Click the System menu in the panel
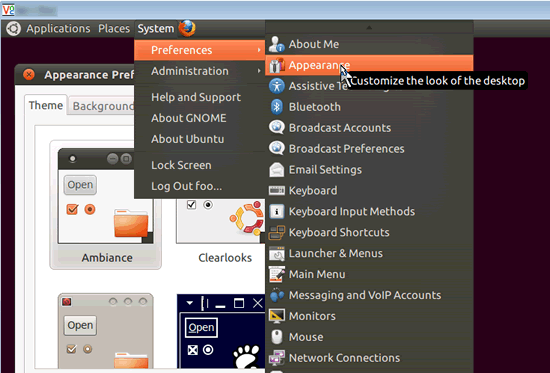The height and width of the screenshot is (373, 550). 155,29
